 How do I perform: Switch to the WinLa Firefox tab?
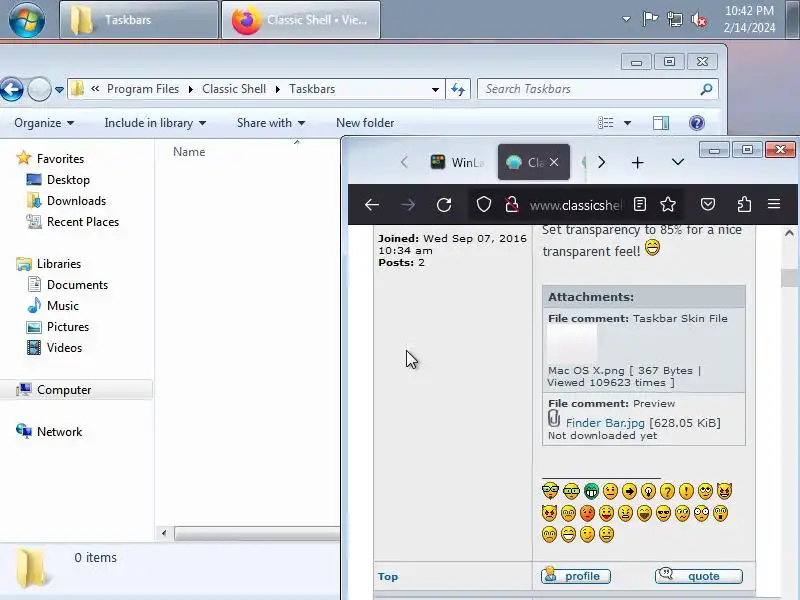pyautogui.click(x=457, y=163)
